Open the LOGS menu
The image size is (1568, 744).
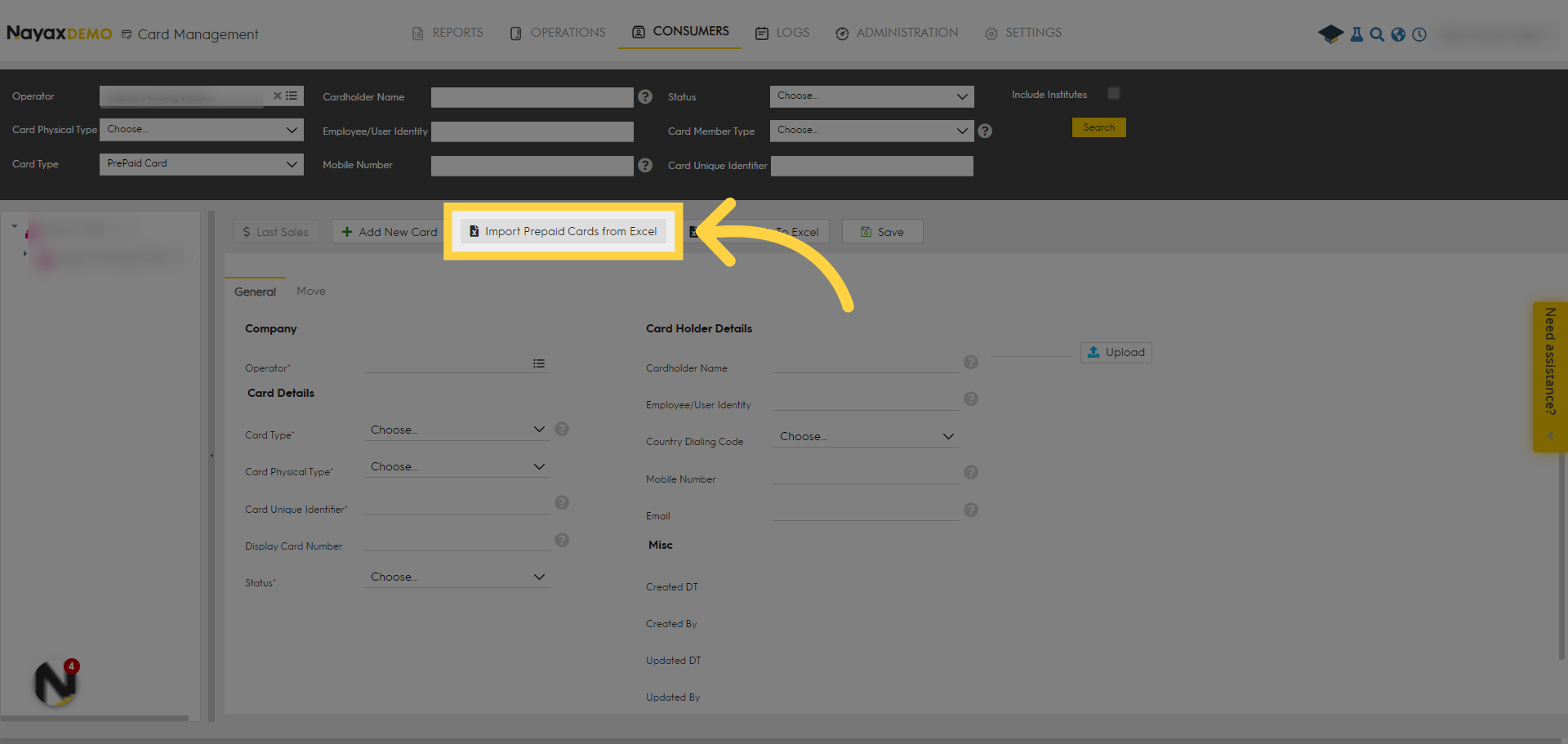(782, 33)
